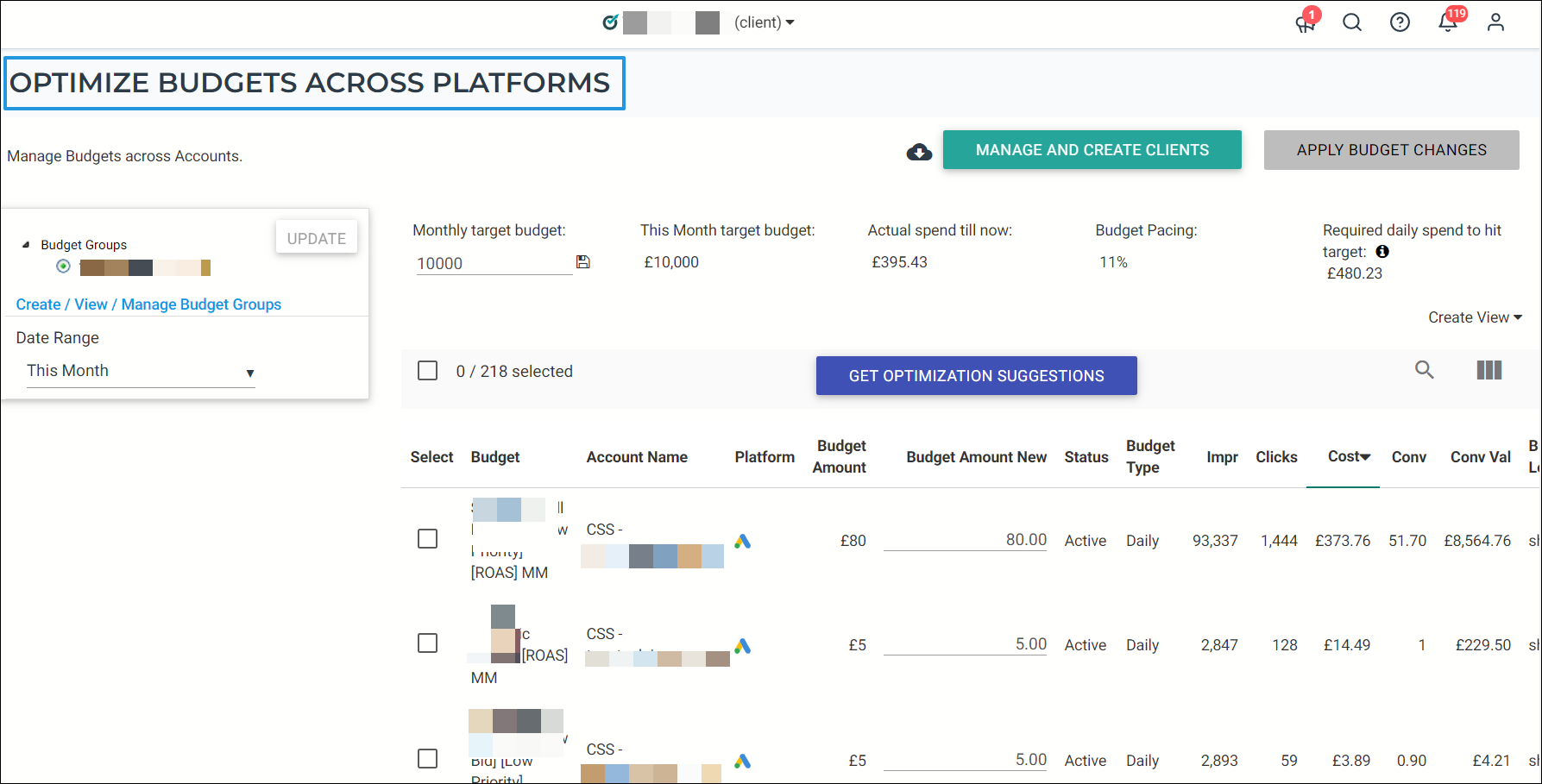Open the Create View dropdown
The image size is (1542, 784).
(1475, 317)
